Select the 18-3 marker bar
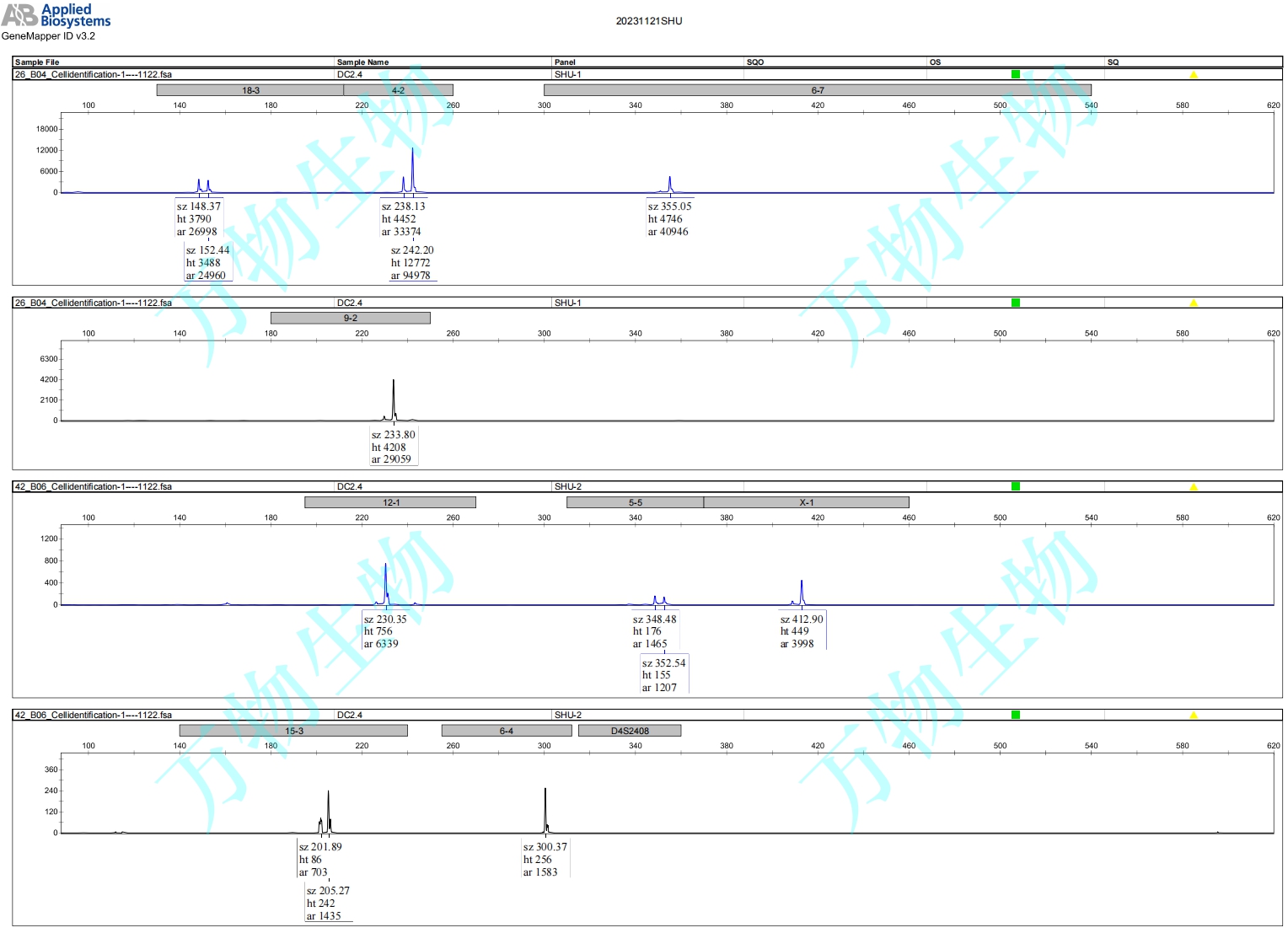 pos(250,90)
